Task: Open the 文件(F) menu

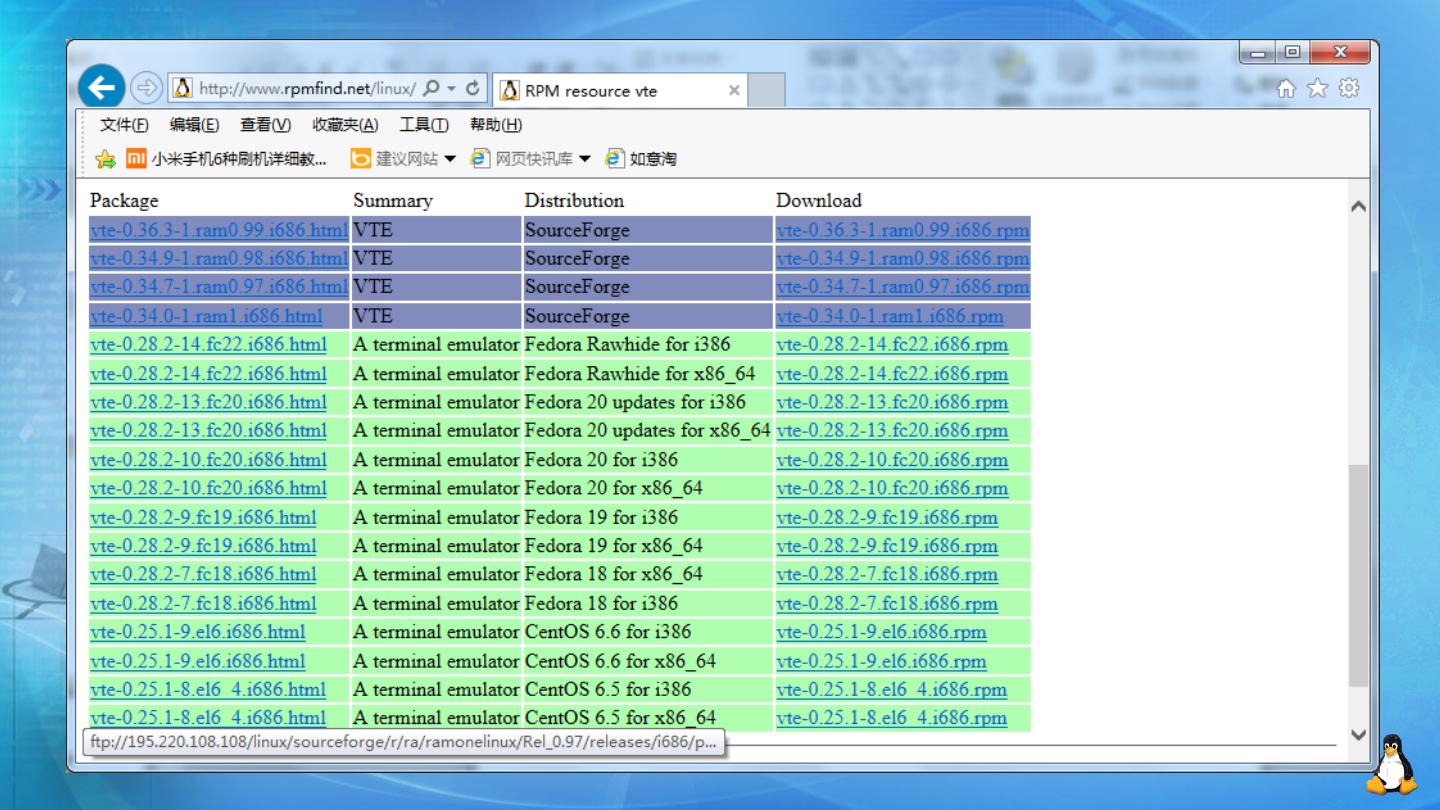Action: 124,125
